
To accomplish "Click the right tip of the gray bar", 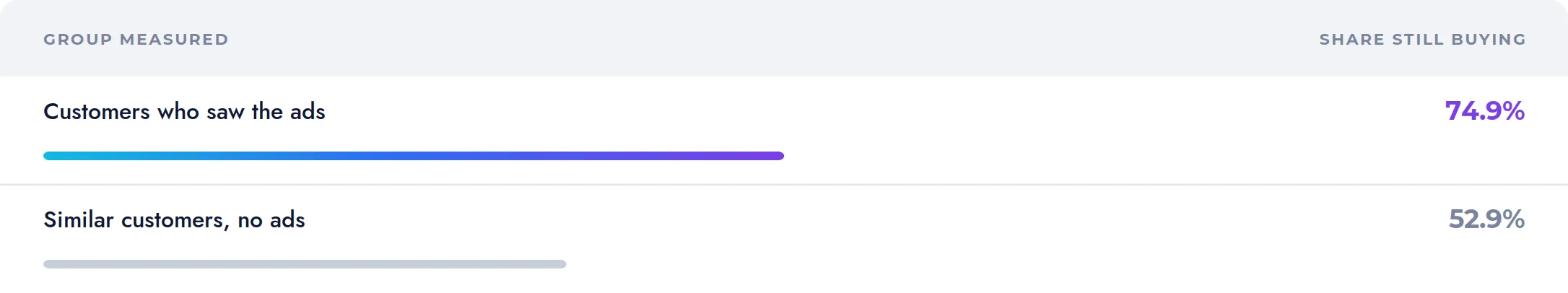I will click(562, 264).
